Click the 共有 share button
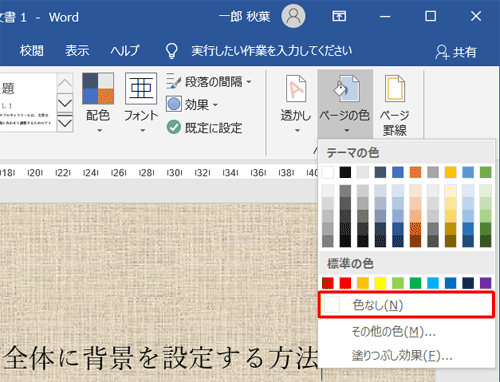The image size is (500, 382). [x=456, y=52]
